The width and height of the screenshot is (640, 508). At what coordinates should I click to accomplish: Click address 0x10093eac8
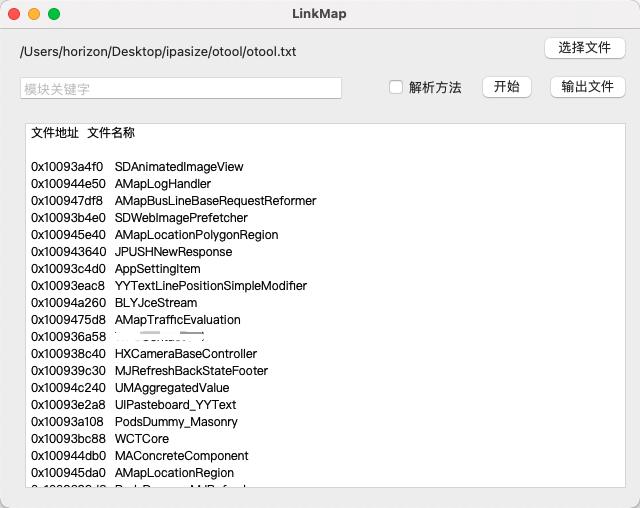point(68,286)
